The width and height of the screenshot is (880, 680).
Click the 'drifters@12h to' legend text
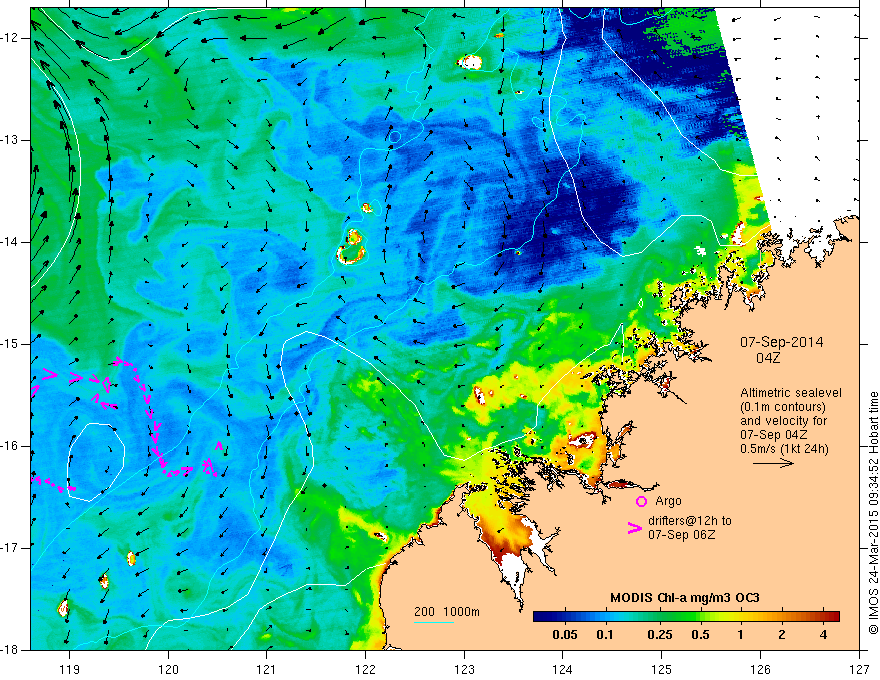690,521
